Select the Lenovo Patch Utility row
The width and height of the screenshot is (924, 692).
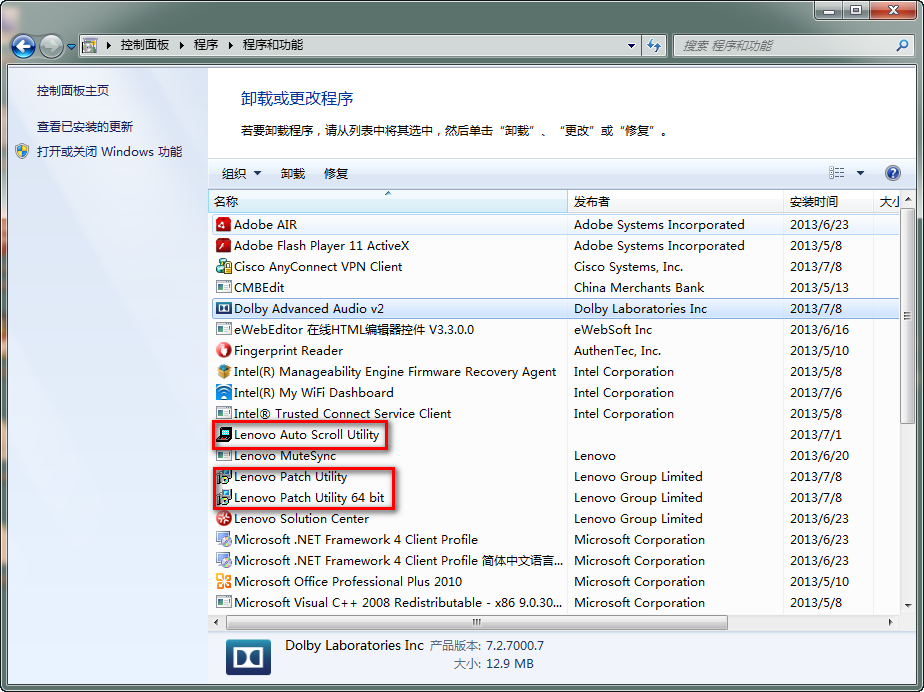(x=554, y=477)
